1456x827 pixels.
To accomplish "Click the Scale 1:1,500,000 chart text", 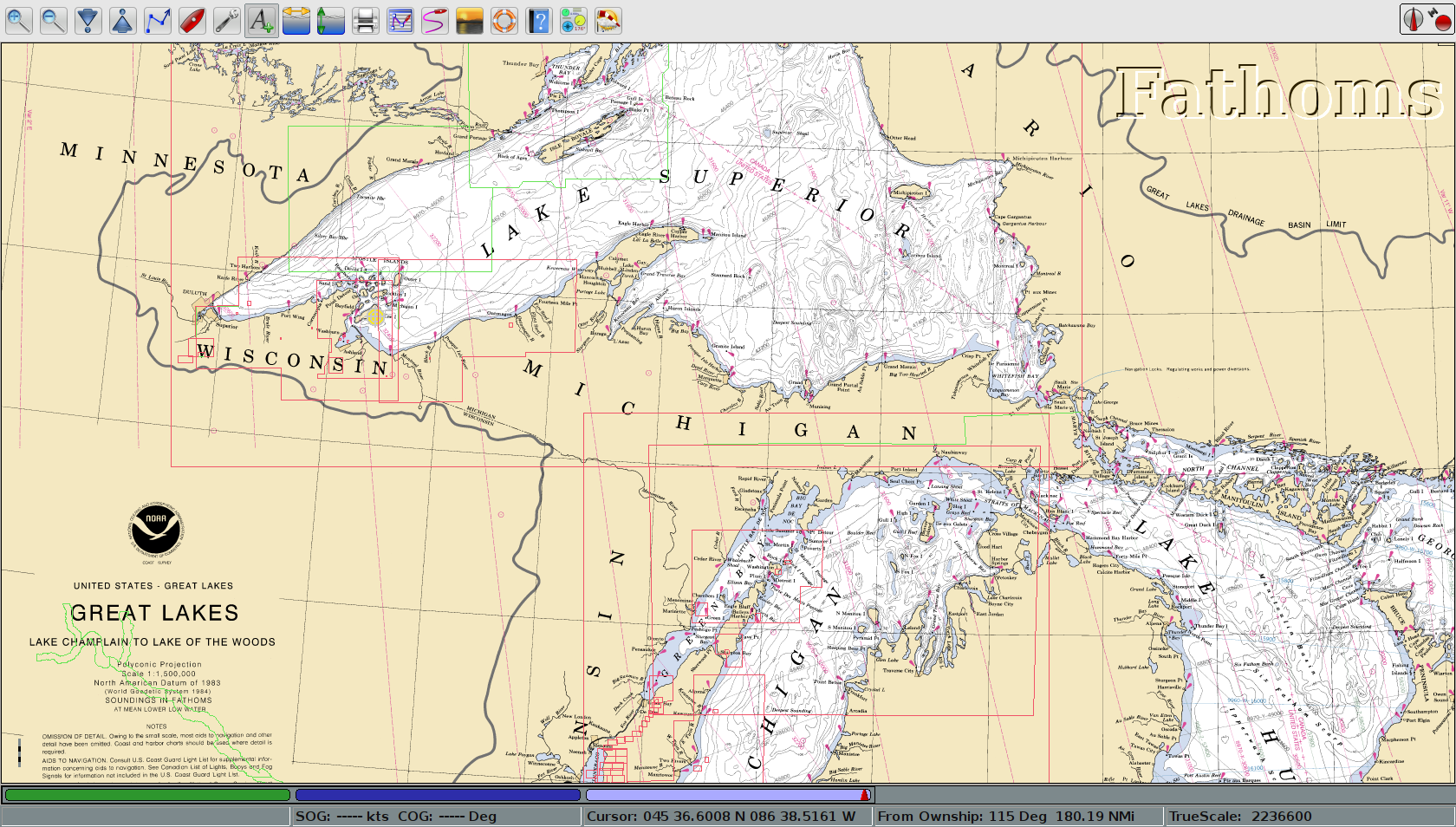I will tap(159, 674).
